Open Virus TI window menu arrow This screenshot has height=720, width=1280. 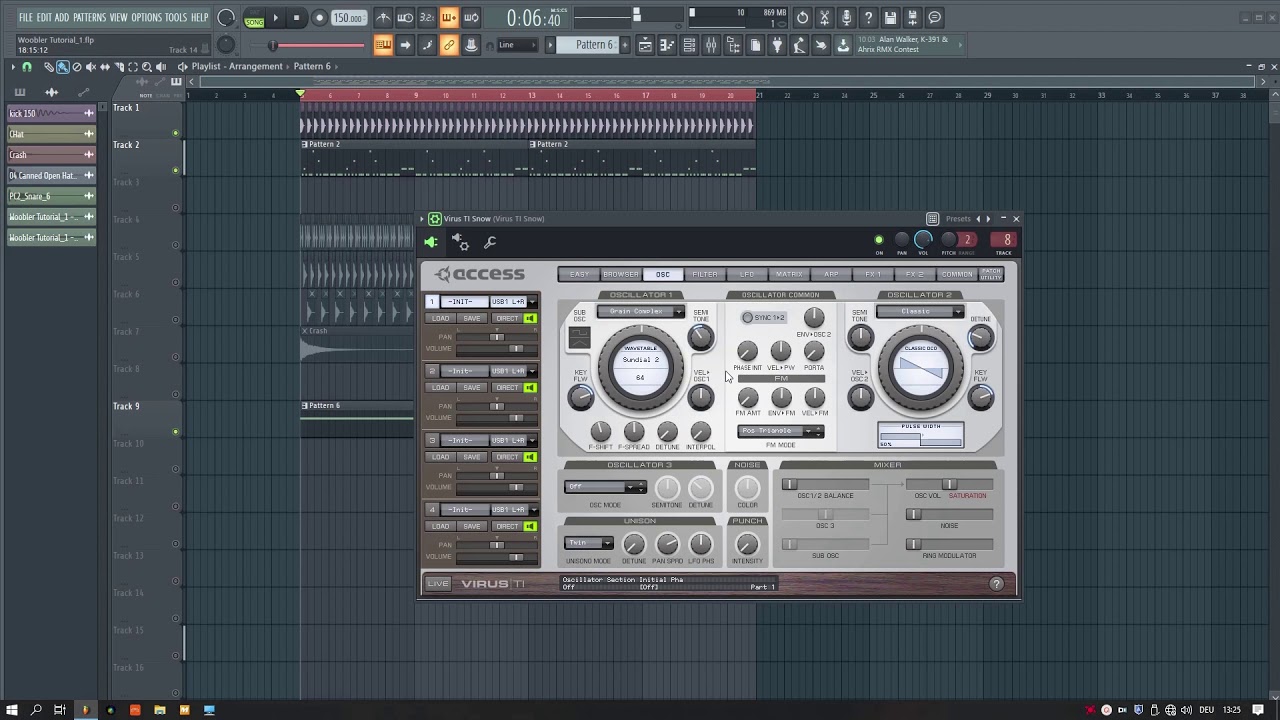click(x=423, y=219)
